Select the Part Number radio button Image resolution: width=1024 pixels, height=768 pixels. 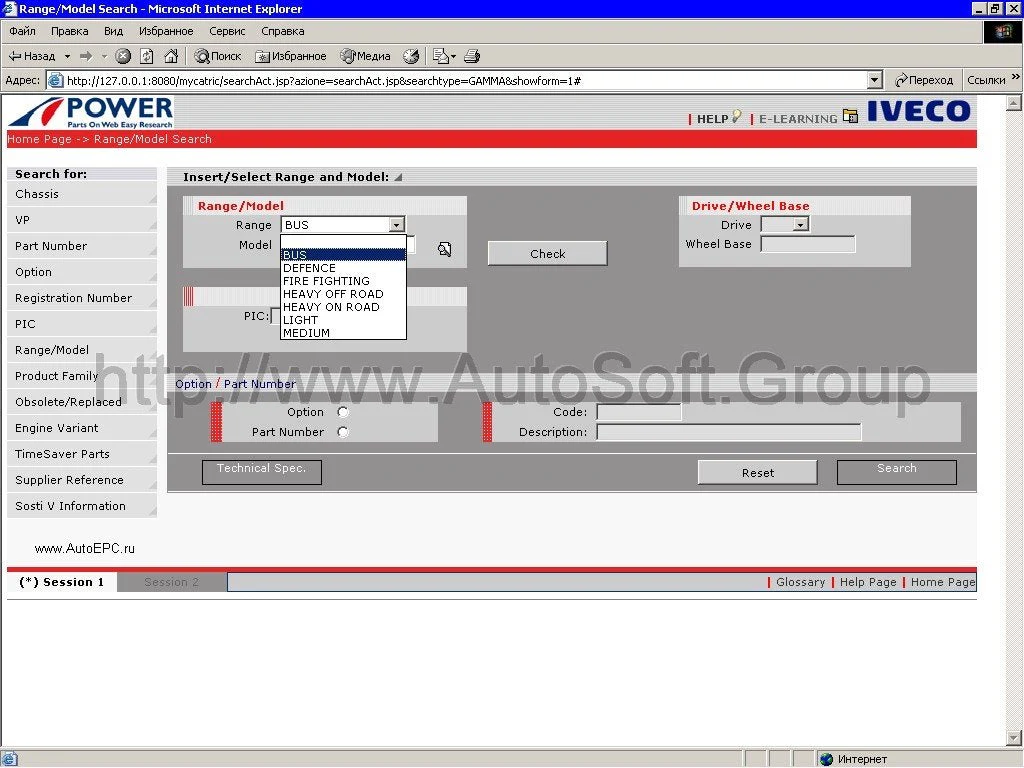(x=343, y=432)
